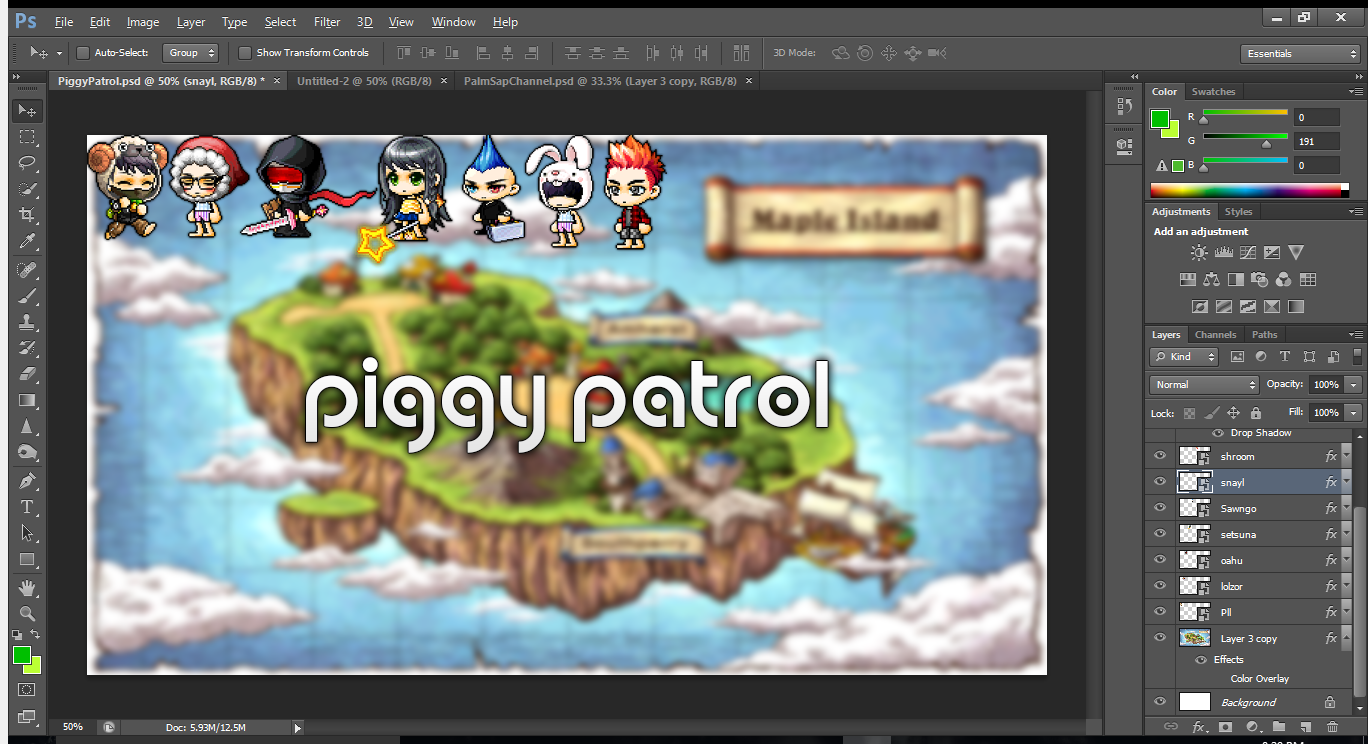The height and width of the screenshot is (744, 1368).
Task: Enable the Auto-Select checkbox
Action: coord(83,53)
